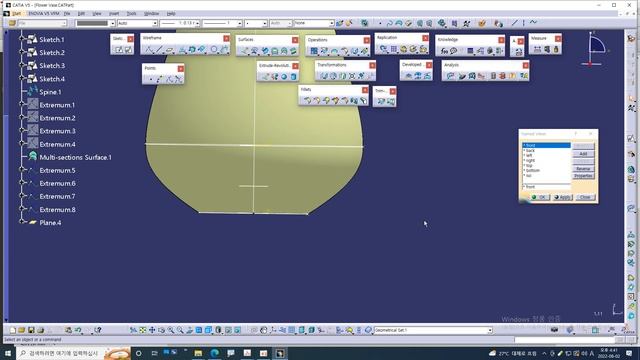Select the Line tool in Wireframe toolbar
The width and height of the screenshot is (640, 360).
click(x=160, y=50)
